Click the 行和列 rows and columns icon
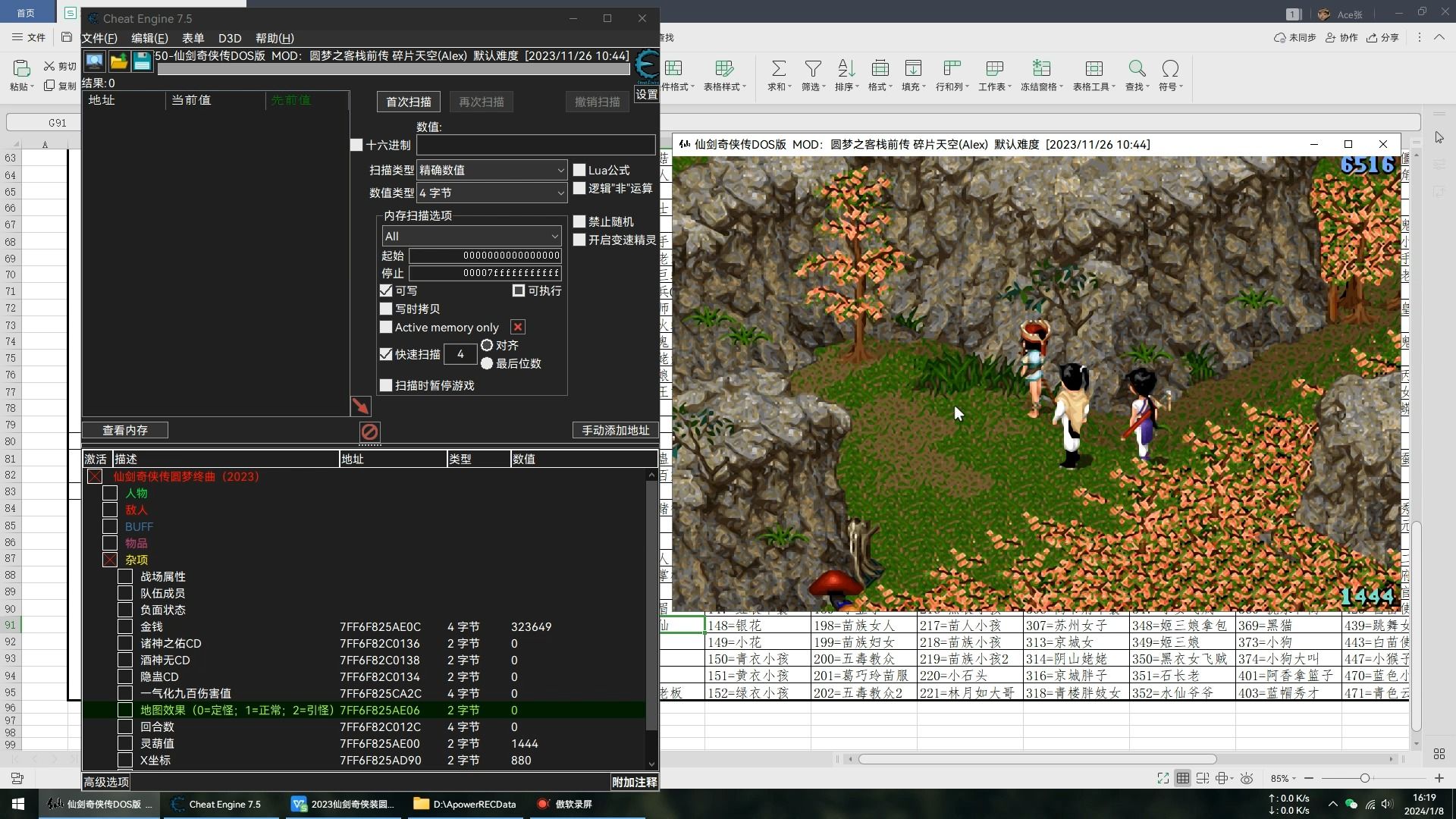 click(952, 69)
